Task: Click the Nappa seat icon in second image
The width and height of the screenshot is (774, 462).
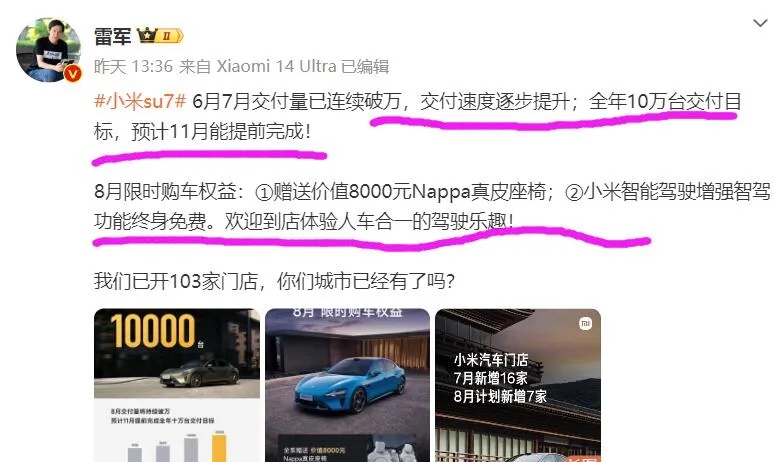Action: click(393, 450)
